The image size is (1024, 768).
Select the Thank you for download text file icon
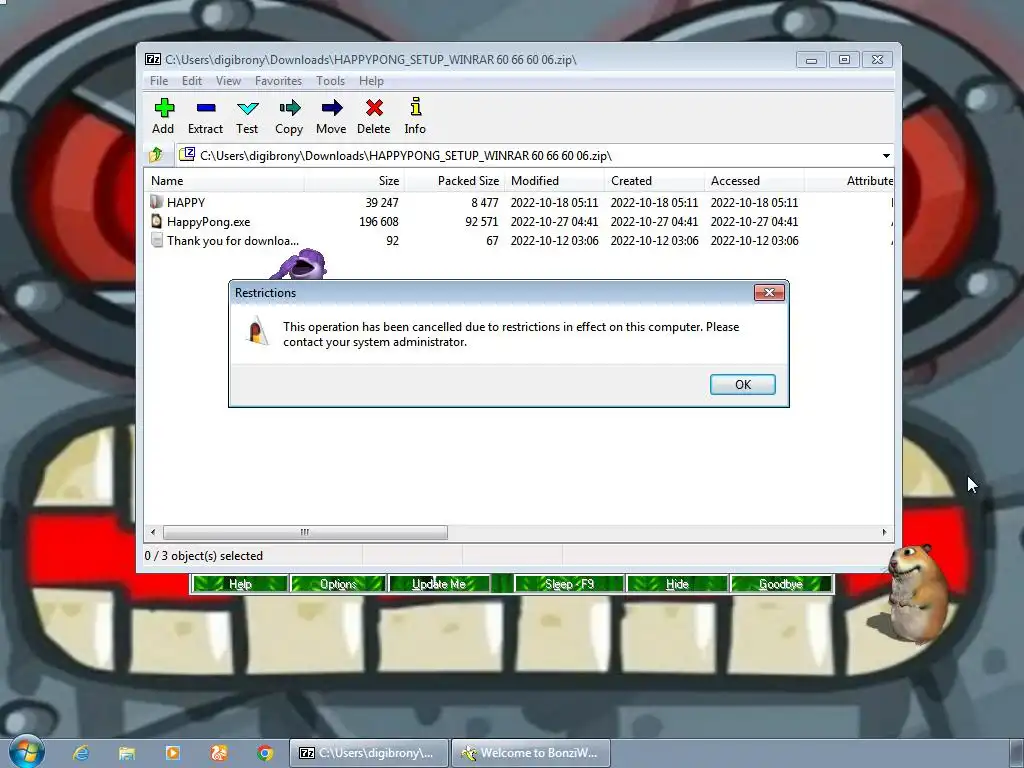(156, 240)
